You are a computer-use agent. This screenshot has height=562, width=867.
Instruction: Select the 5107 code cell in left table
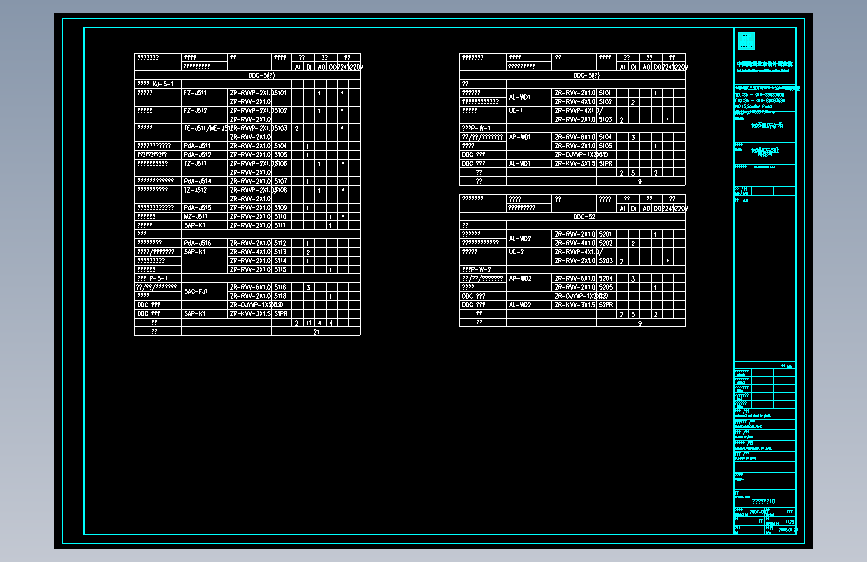281,181
